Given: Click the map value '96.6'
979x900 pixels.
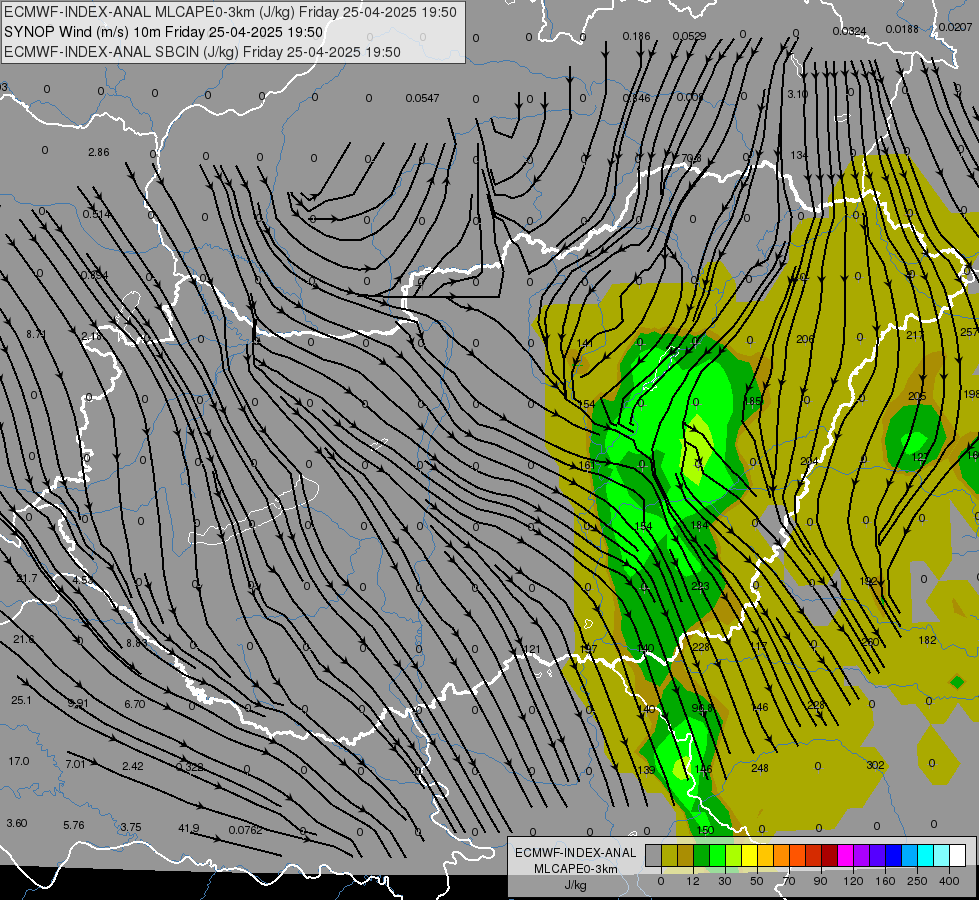Looking at the screenshot, I should click(702, 708).
